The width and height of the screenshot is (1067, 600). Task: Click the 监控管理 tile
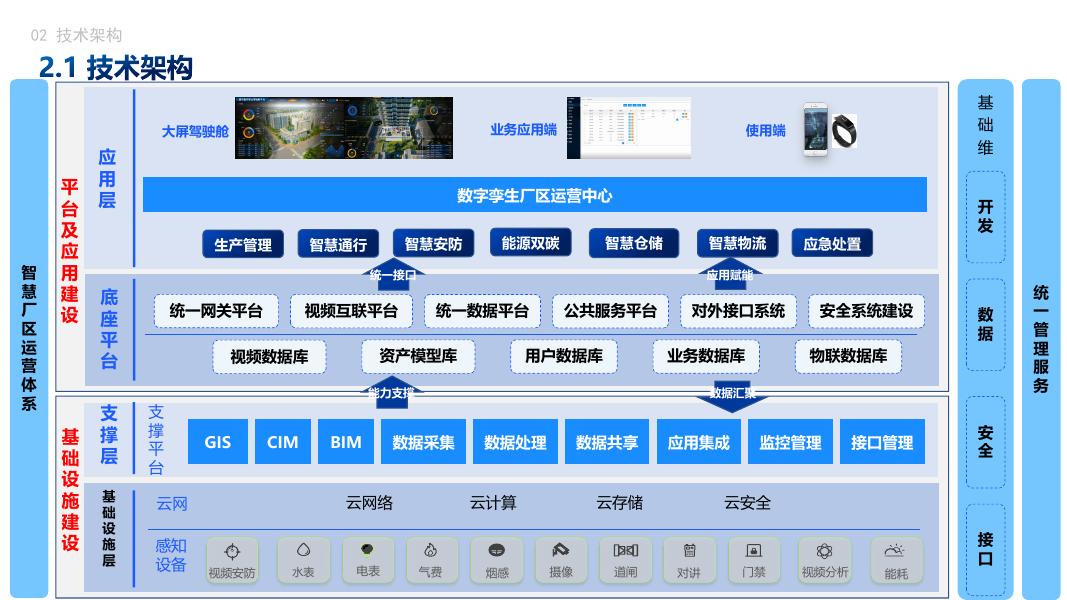pyautogui.click(x=790, y=441)
